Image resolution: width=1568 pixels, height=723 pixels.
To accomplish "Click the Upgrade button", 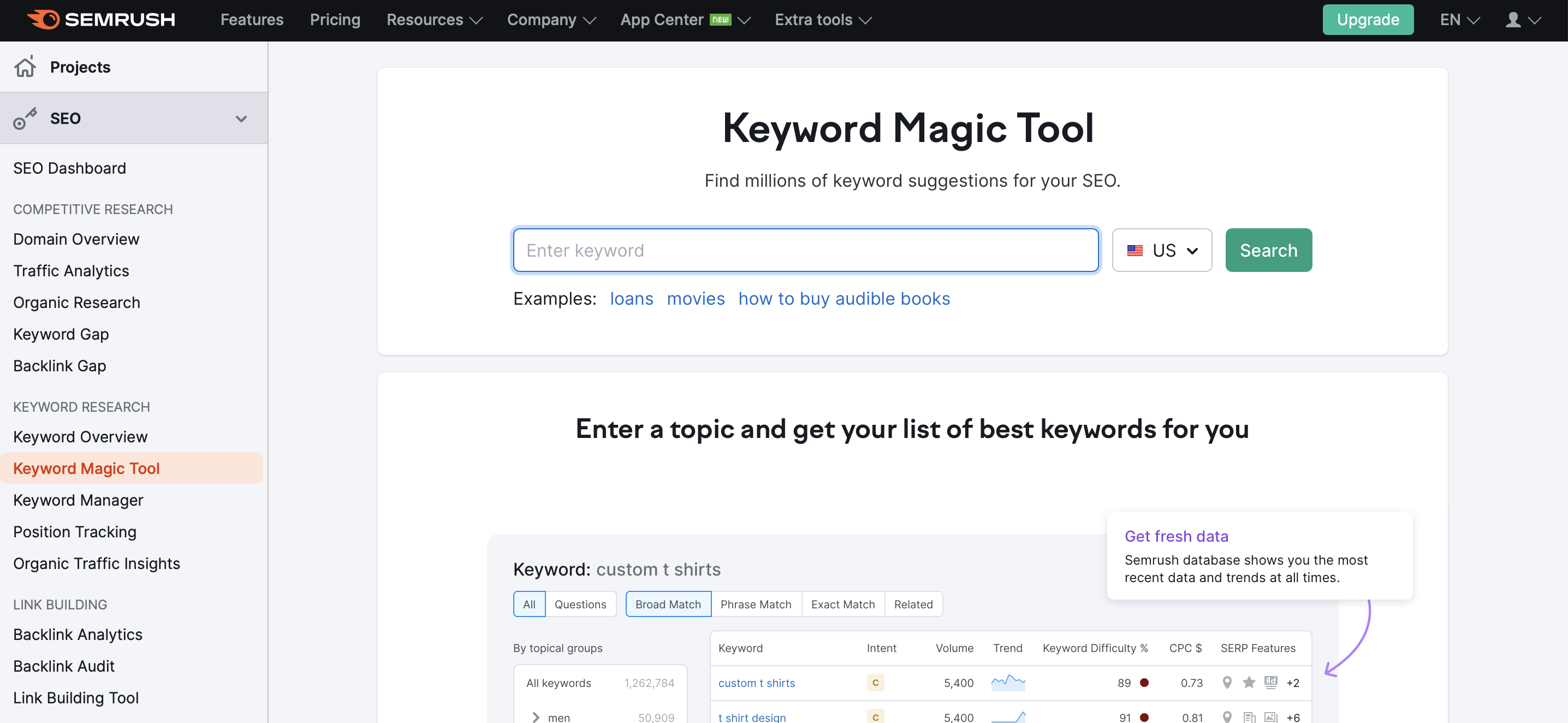I will tap(1368, 20).
